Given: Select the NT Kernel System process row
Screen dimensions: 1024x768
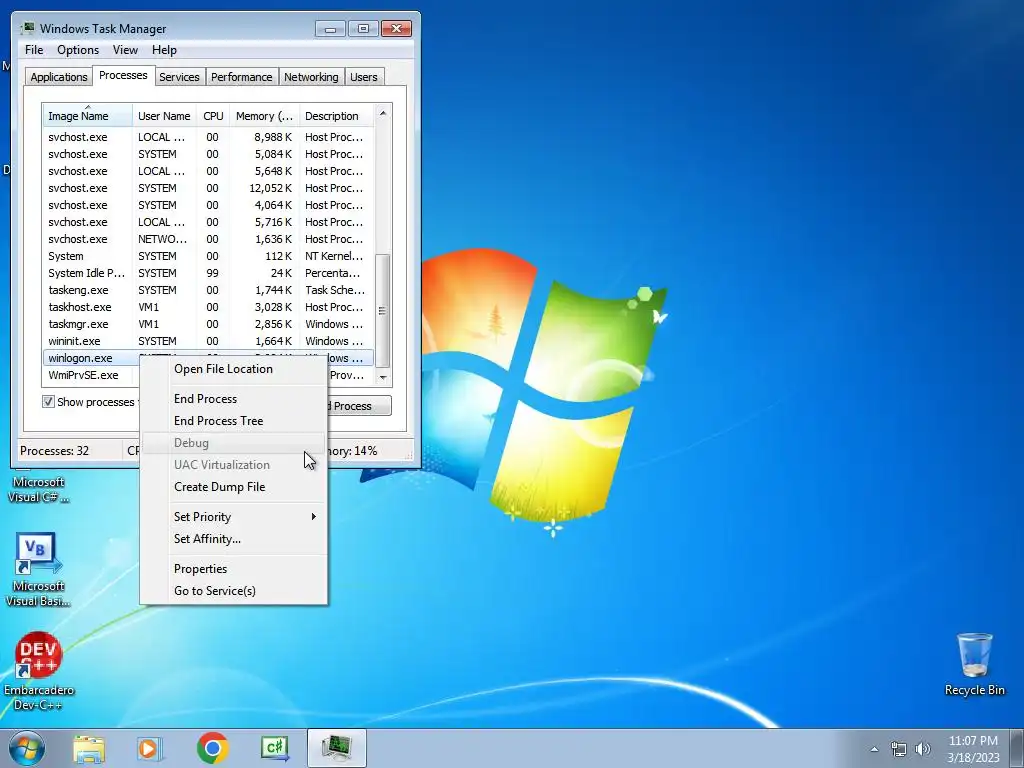Looking at the screenshot, I should point(208,257).
